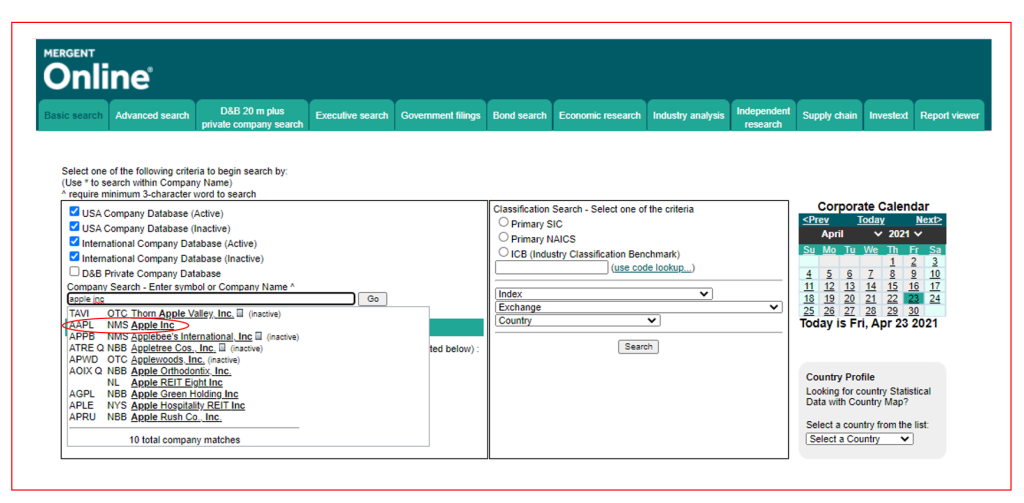This screenshot has width=1024, height=503.
Task: Open the 2021 year dropdown
Action: (906, 234)
